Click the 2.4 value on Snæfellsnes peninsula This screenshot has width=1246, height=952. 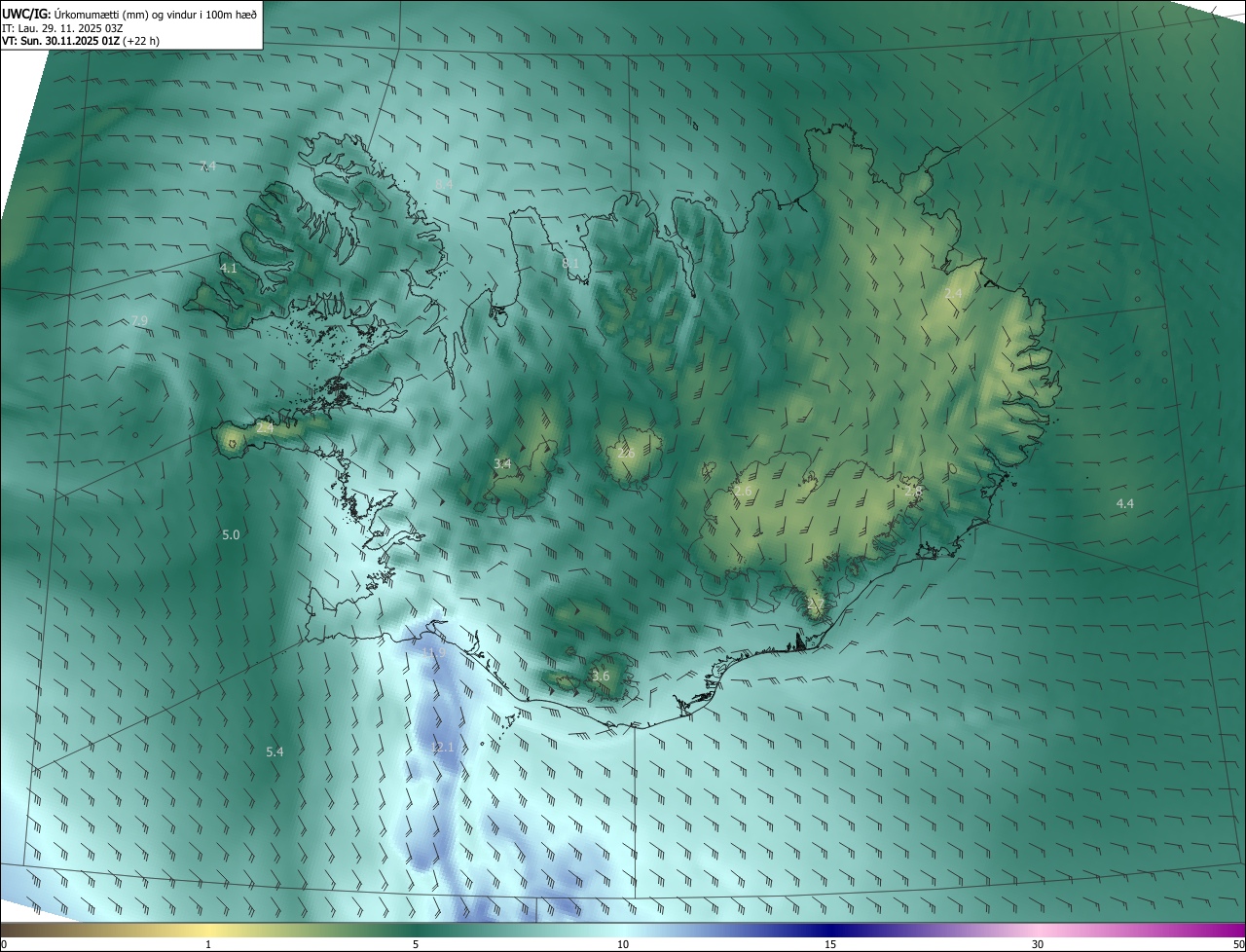pyautogui.click(x=265, y=426)
